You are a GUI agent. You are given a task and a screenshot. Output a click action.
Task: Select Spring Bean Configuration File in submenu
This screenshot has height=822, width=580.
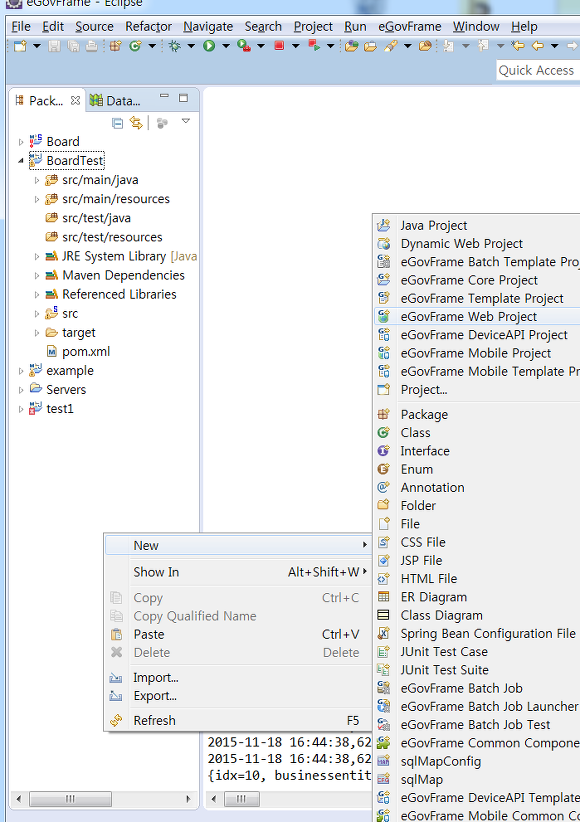click(x=477, y=634)
